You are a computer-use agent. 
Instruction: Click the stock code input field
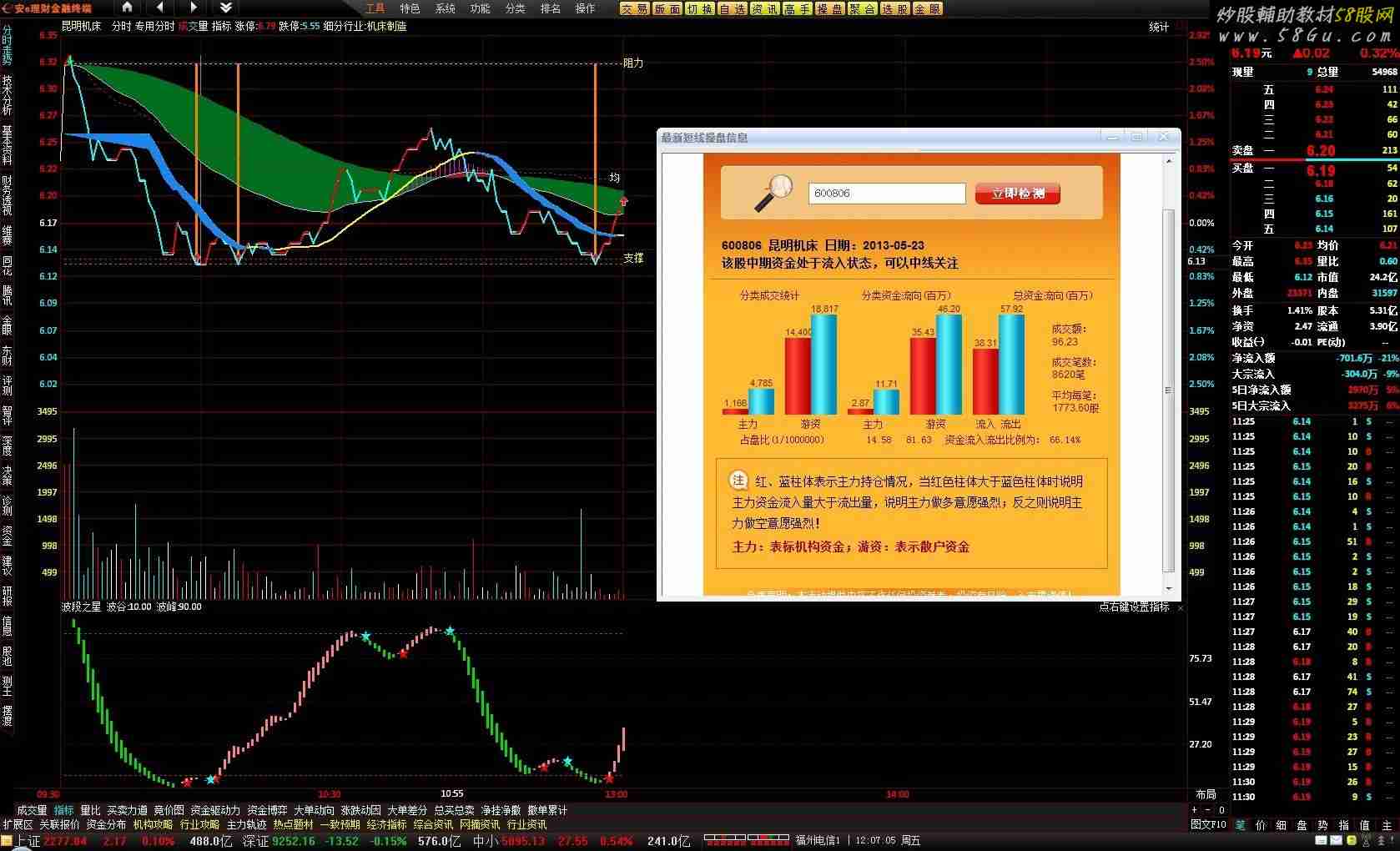tap(887, 193)
